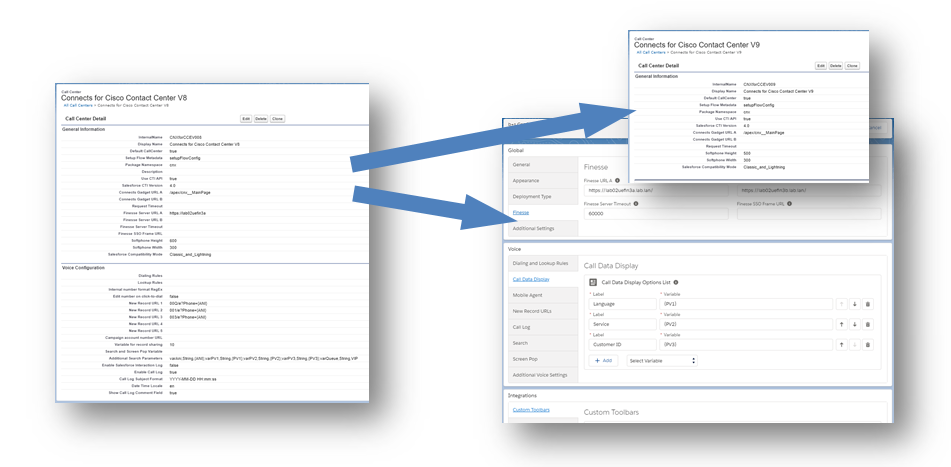Open All Call Centers link in V9 window
Viewport: 951px width, 467px height.
[650, 53]
